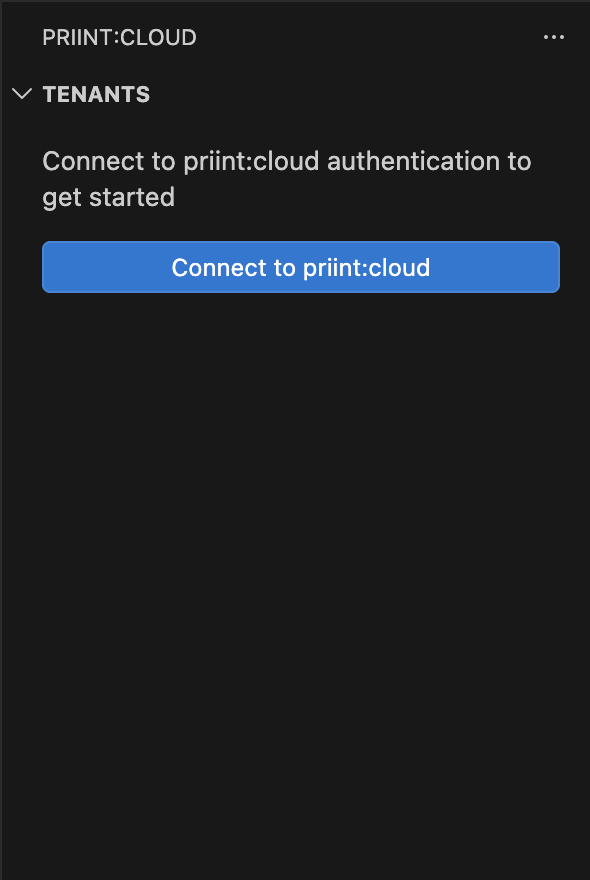590x880 pixels.
Task: Hide tenant contents by clicking the TENANTS chevron
Action: point(22,94)
